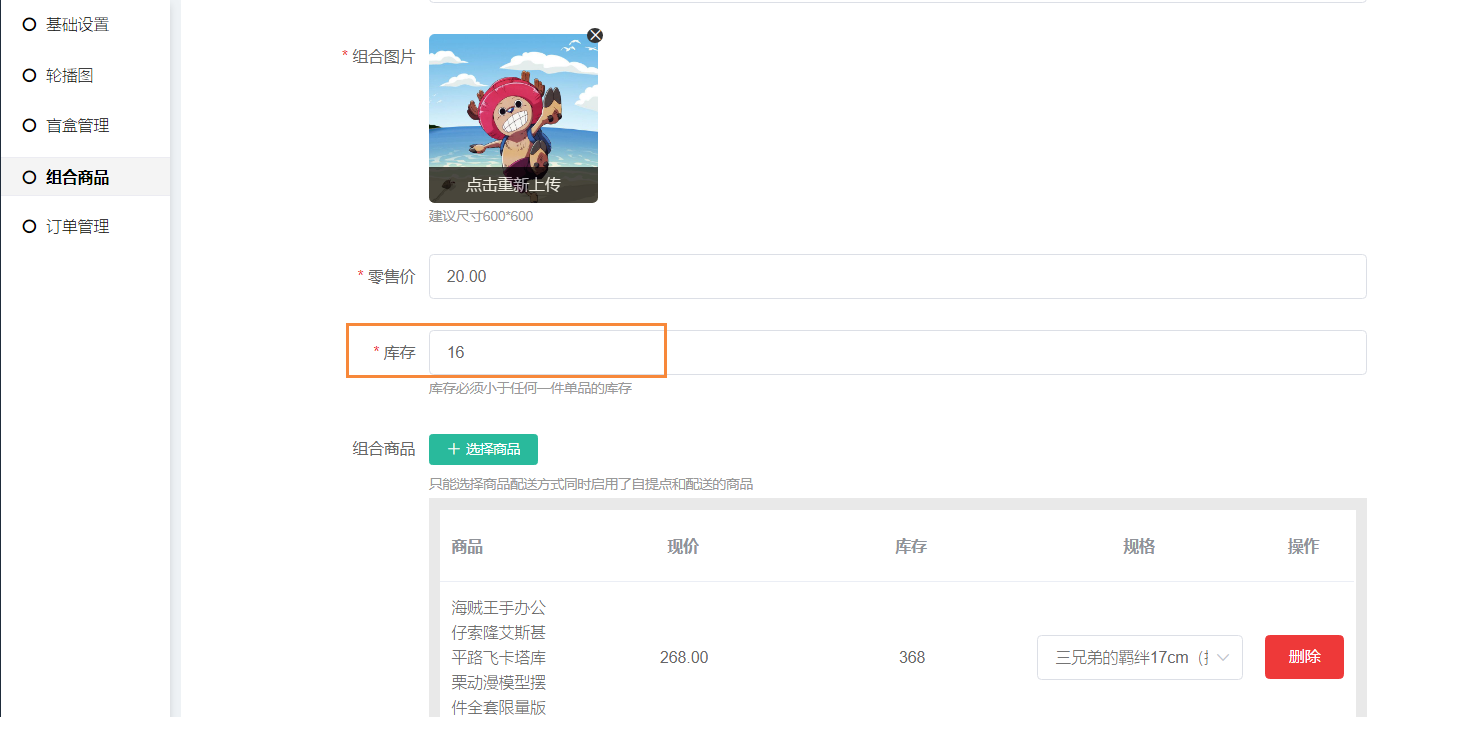
Task: Click the 库存 value 368 in table
Action: [912, 657]
